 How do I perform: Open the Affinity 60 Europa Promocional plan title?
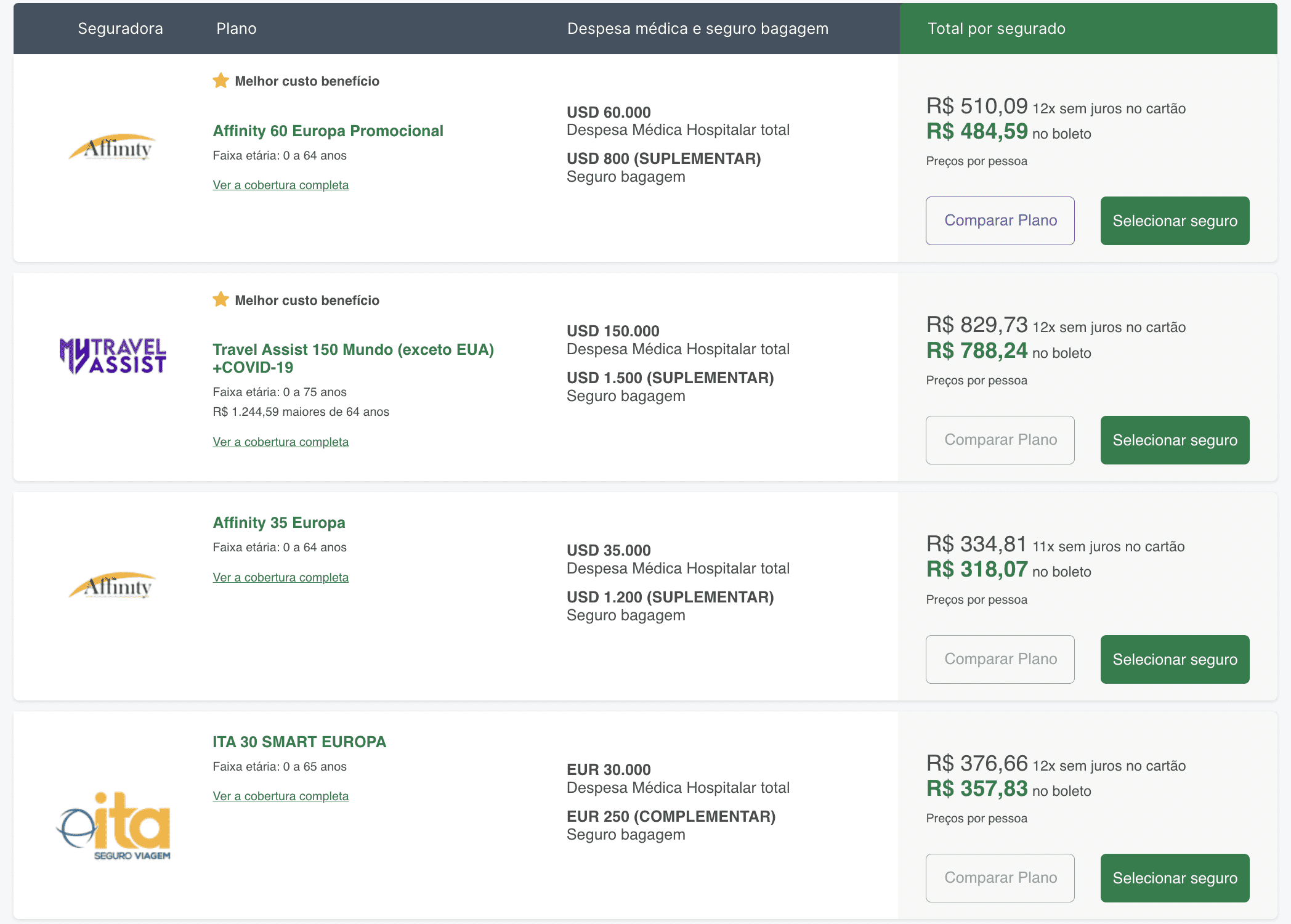point(328,131)
